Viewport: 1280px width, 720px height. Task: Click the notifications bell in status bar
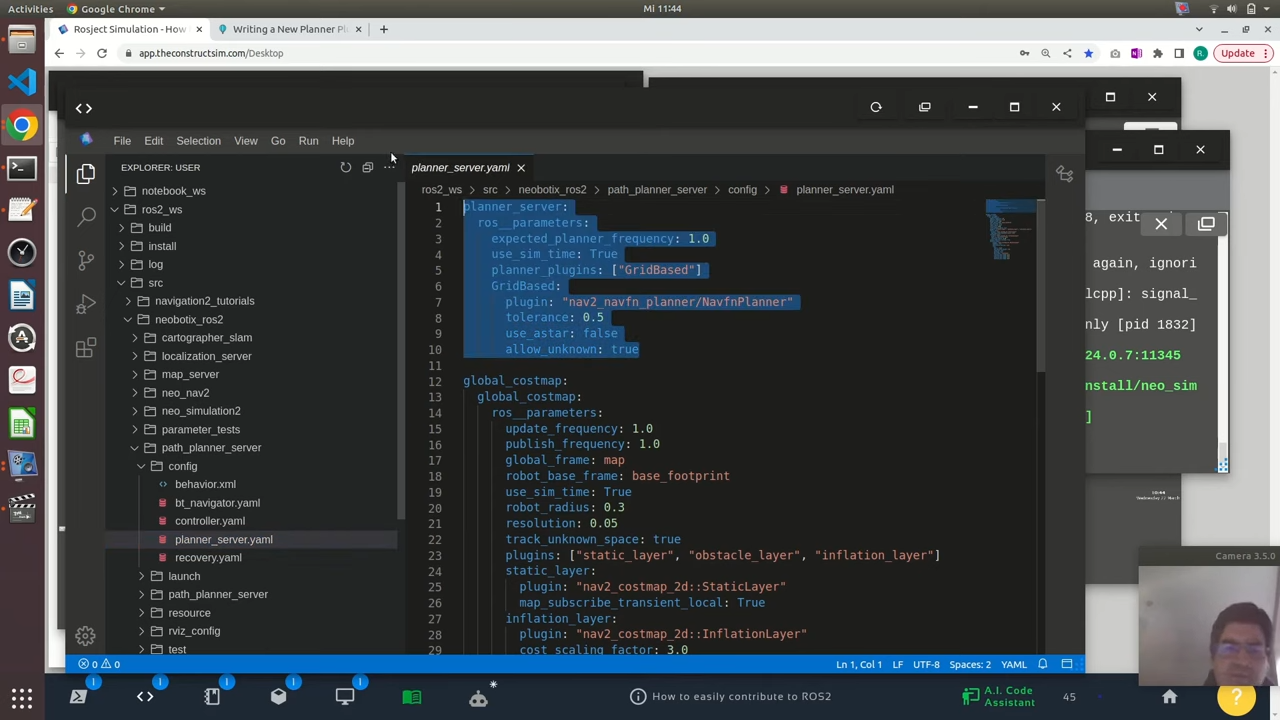pyautogui.click(x=1042, y=664)
